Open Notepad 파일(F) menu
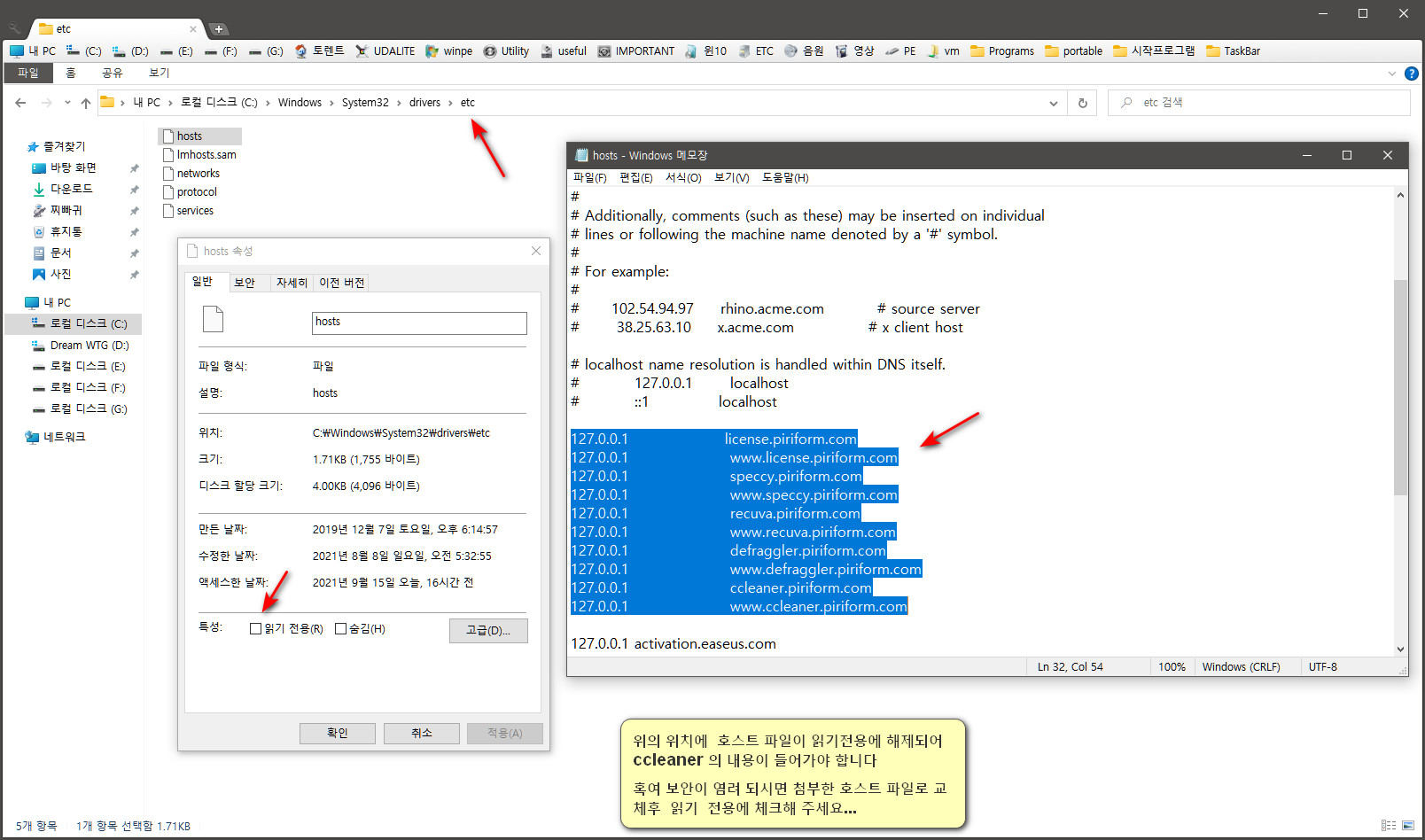Viewport: 1425px width, 840px height. point(590,178)
